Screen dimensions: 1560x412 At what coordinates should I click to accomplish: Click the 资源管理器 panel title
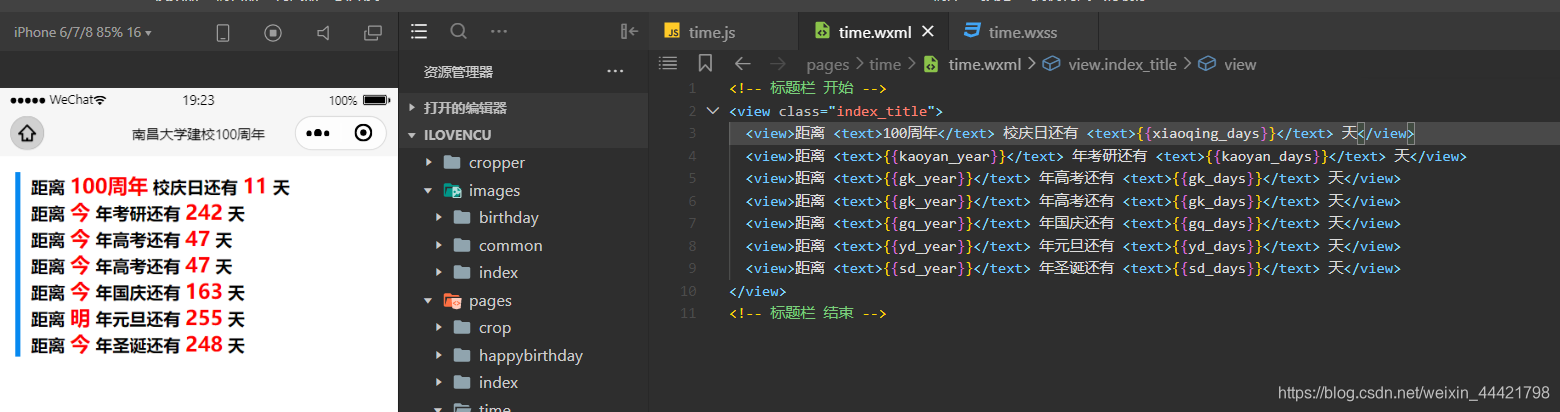(x=458, y=72)
